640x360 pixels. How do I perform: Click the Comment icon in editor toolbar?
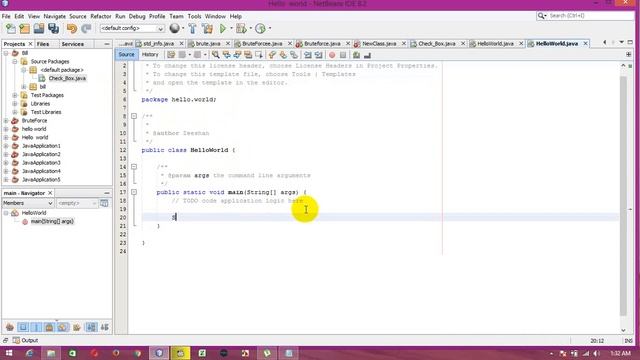coord(356,55)
